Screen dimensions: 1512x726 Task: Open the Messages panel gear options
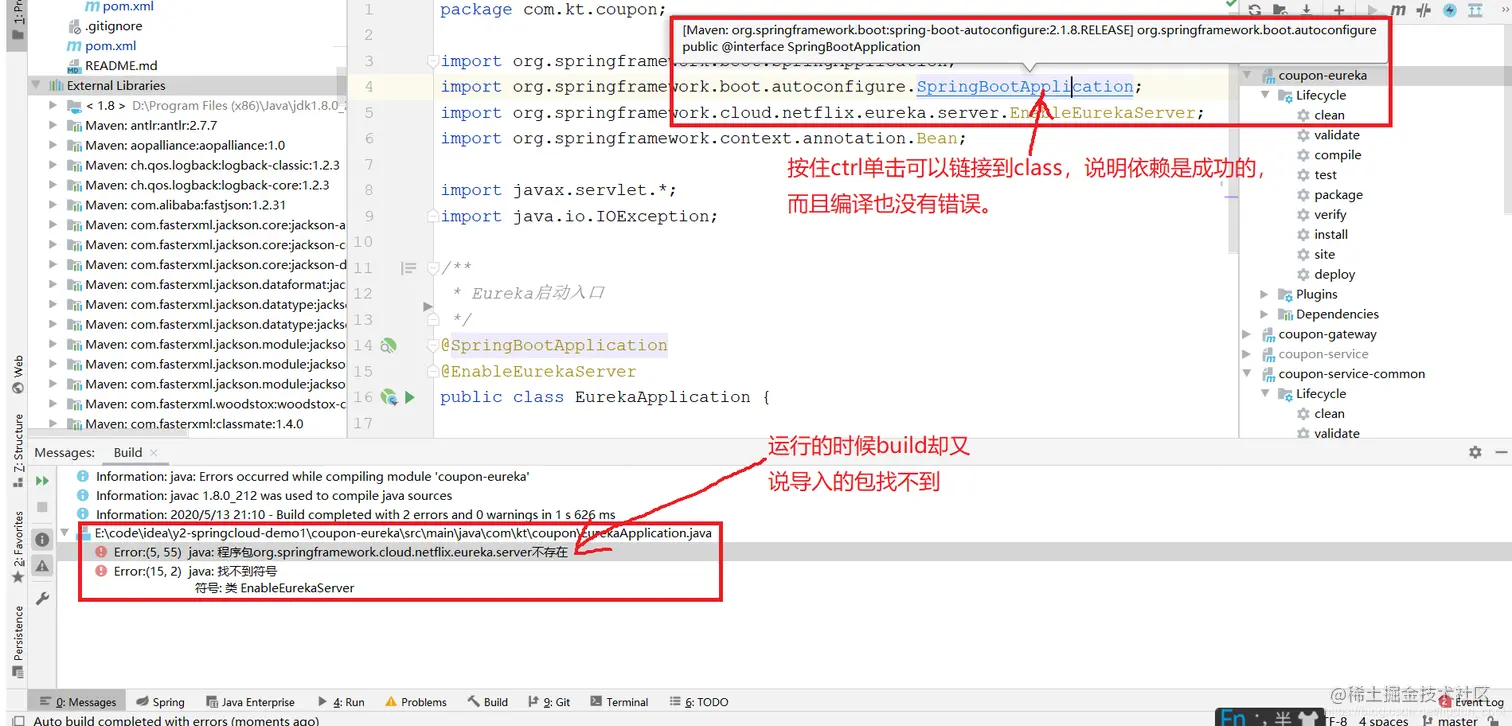tap(1475, 452)
